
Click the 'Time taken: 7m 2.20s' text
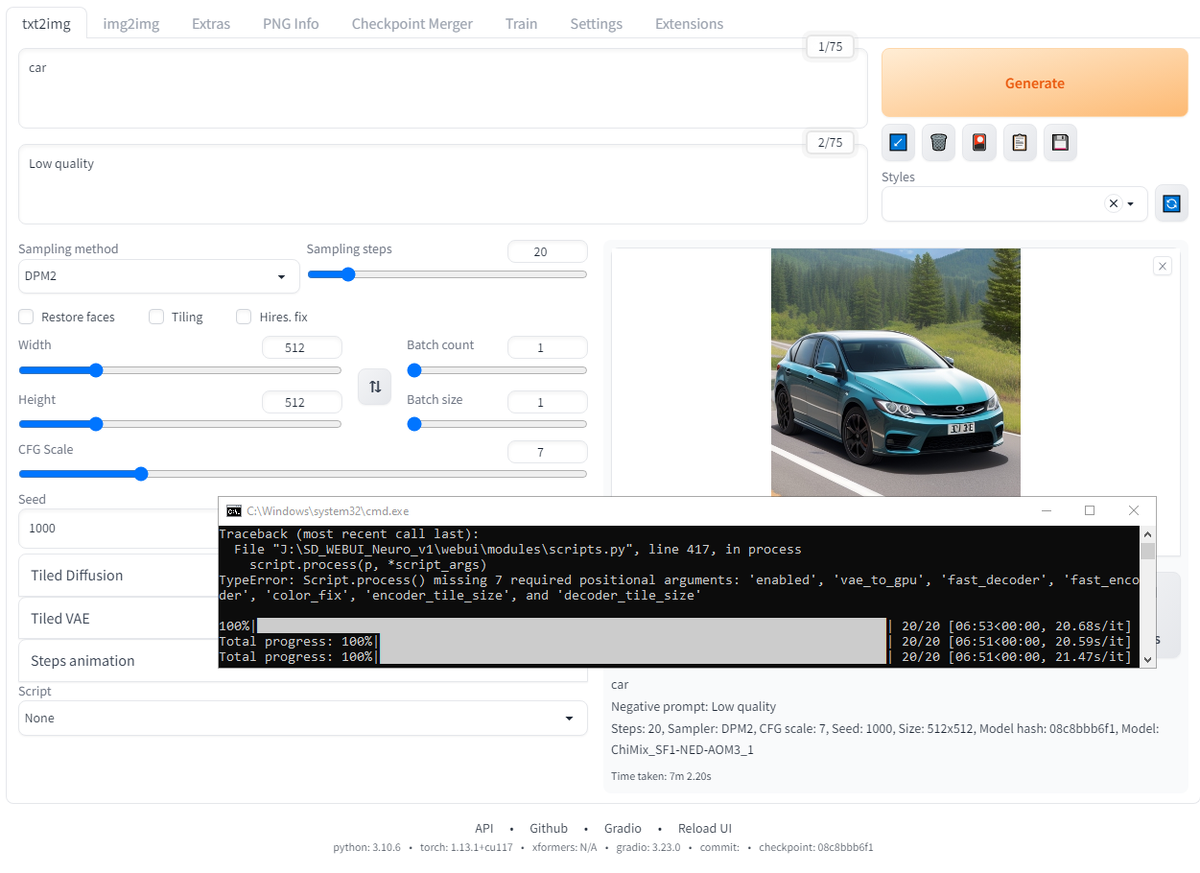pyautogui.click(x=661, y=776)
